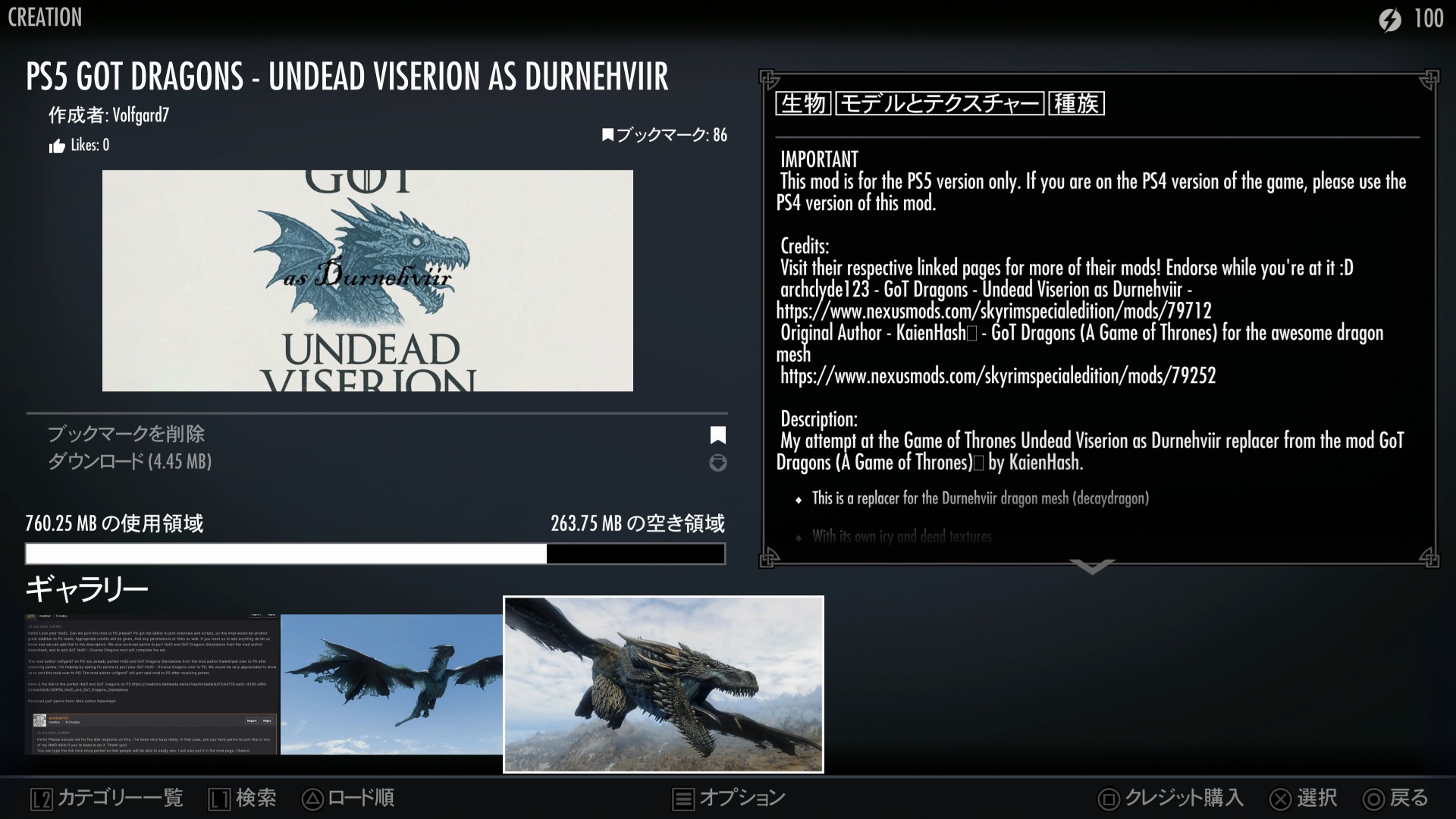This screenshot has height=819, width=1456.
Task: Open the forum post screenshot thumbnail
Action: point(152,684)
